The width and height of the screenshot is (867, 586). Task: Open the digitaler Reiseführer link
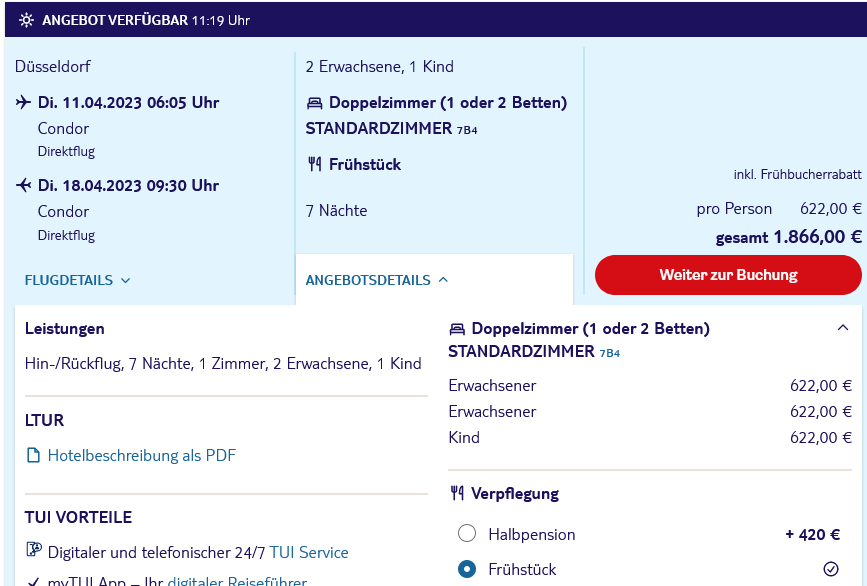pos(237,581)
